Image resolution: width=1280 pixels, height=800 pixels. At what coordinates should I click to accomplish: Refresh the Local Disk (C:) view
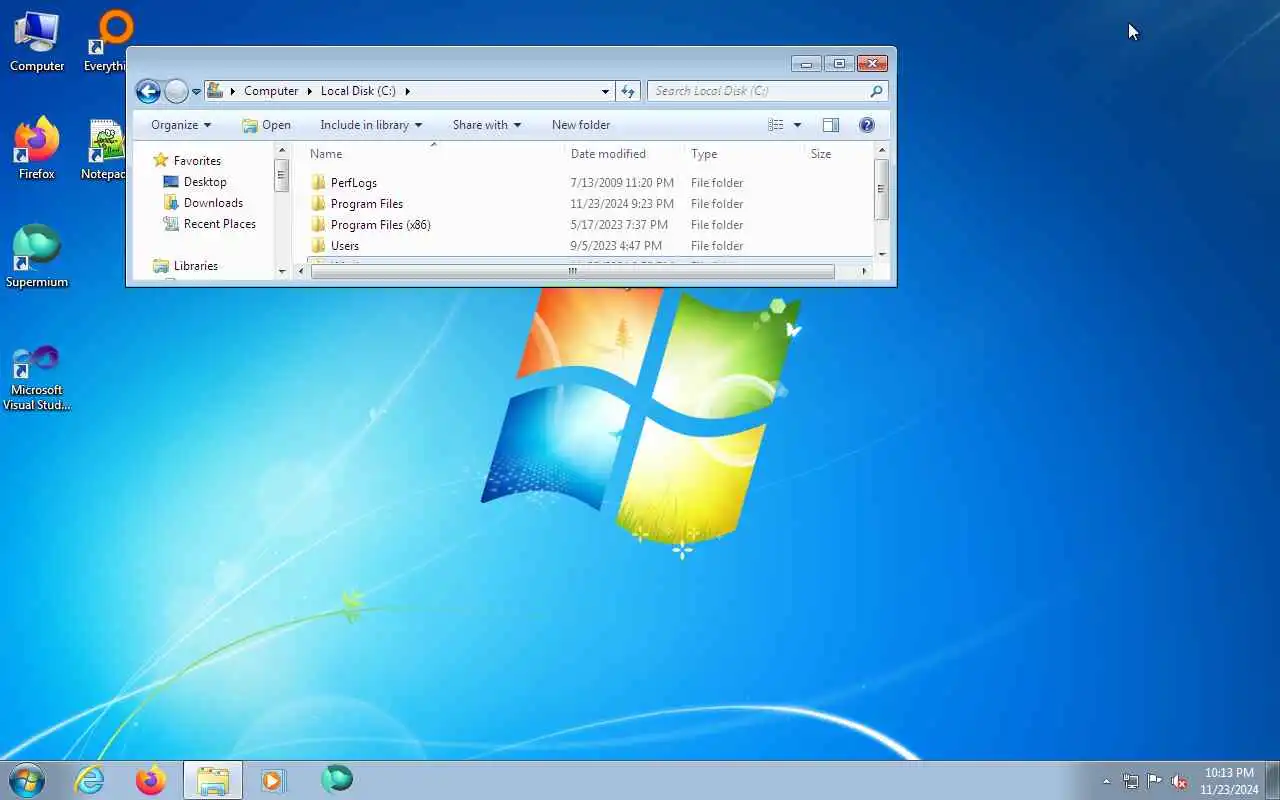pos(628,91)
